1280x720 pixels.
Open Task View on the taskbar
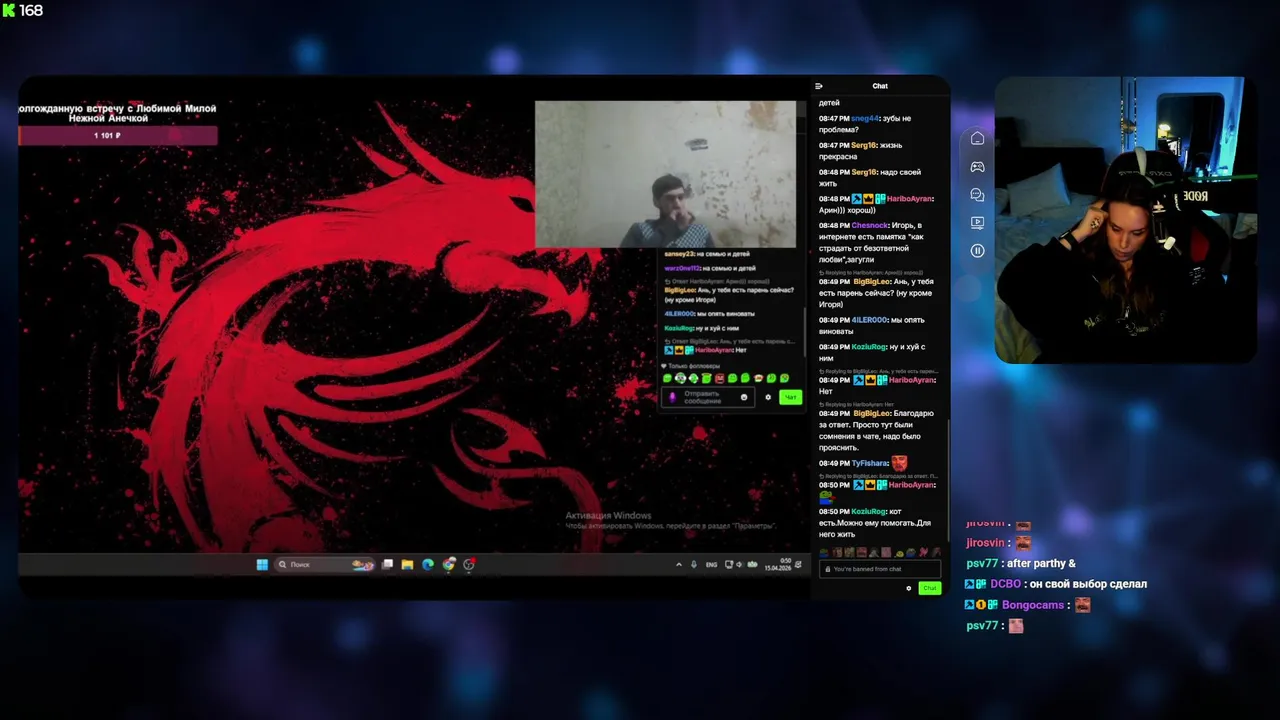(387, 564)
